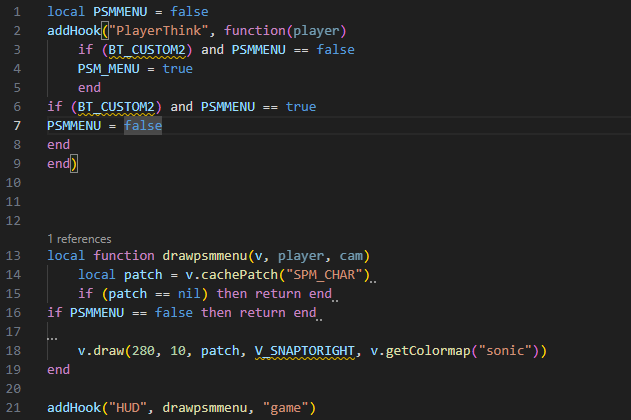The width and height of the screenshot is (631, 420).
Task: Click the "function" keyword on line 2
Action: point(255,31)
